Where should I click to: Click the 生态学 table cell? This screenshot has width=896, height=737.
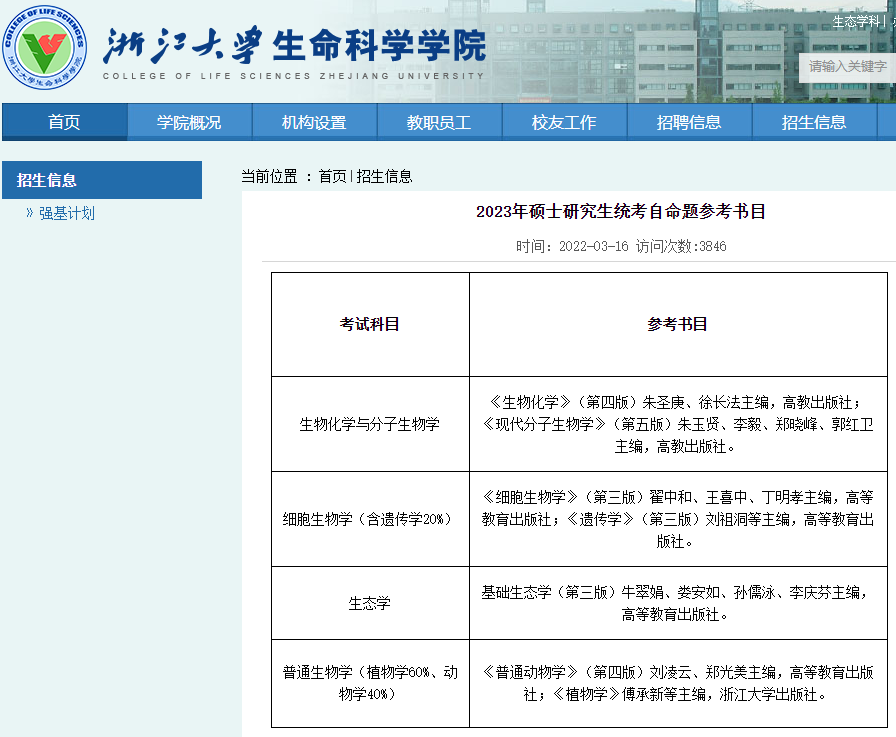pyautogui.click(x=369, y=602)
